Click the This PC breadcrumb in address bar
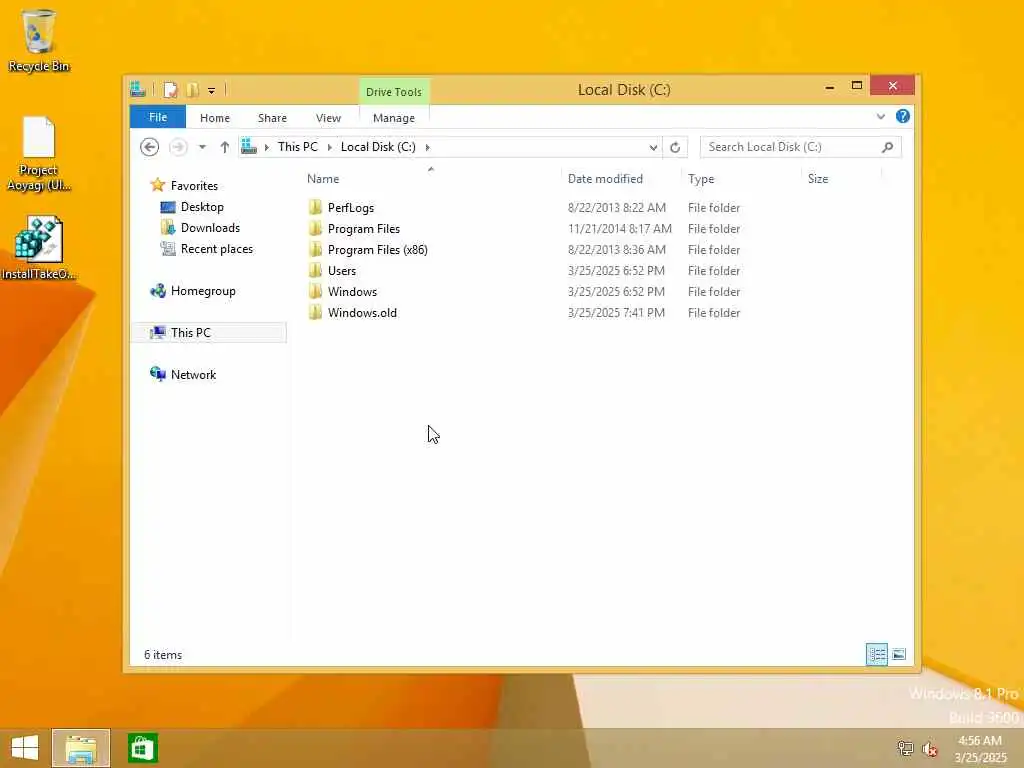This screenshot has width=1024, height=768. point(298,147)
